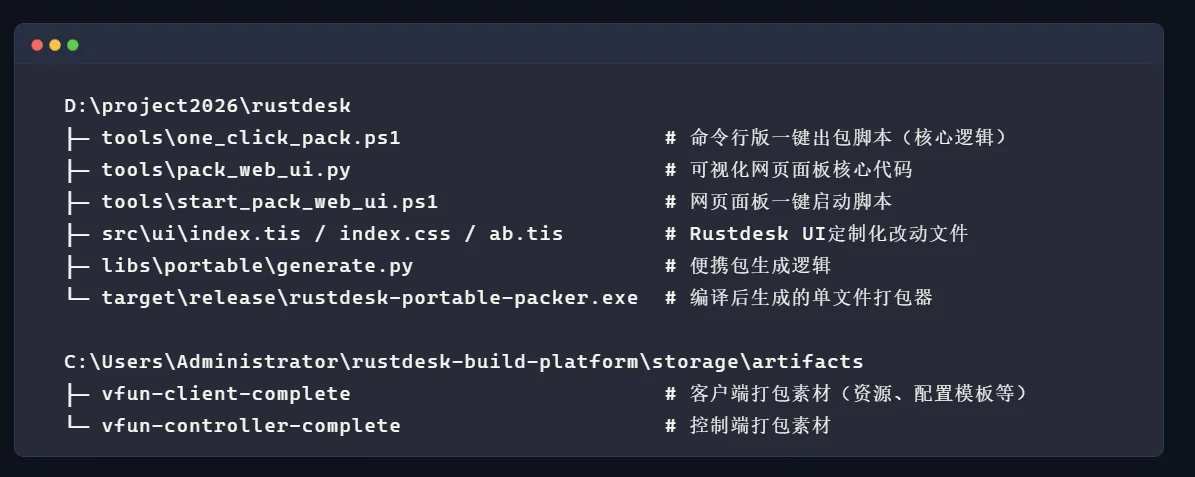This screenshot has height=477, width=1195.
Task: Click the yellow minimize dot
Action: [55, 45]
